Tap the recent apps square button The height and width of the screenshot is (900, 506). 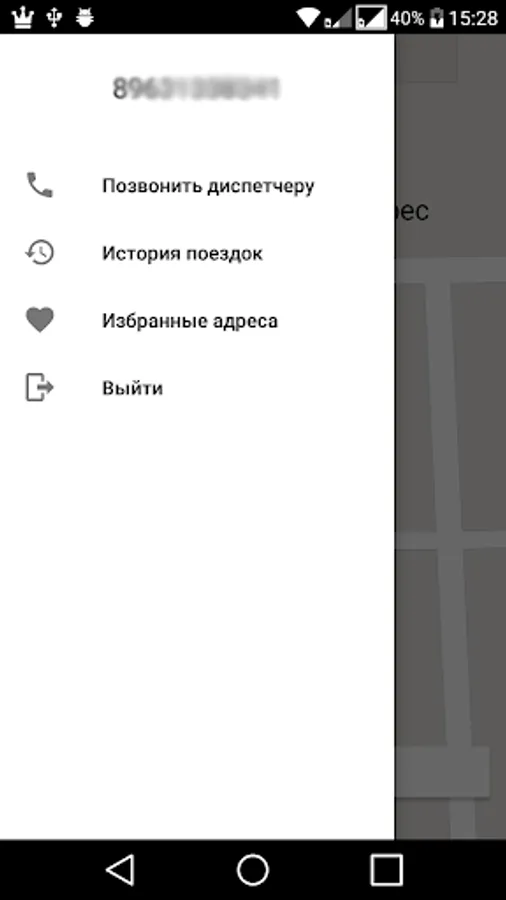coord(386,870)
